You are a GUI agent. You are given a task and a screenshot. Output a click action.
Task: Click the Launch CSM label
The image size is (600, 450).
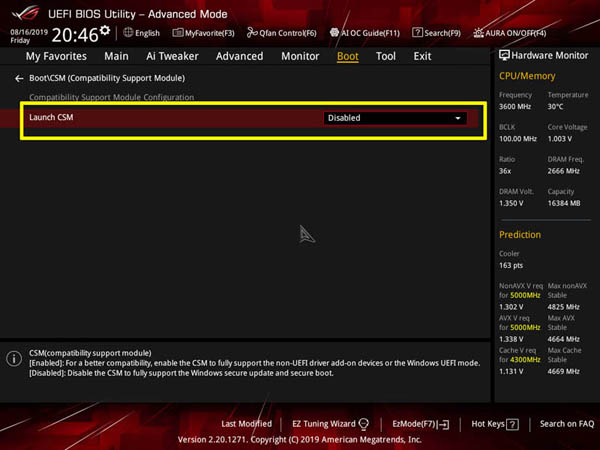tap(51, 117)
